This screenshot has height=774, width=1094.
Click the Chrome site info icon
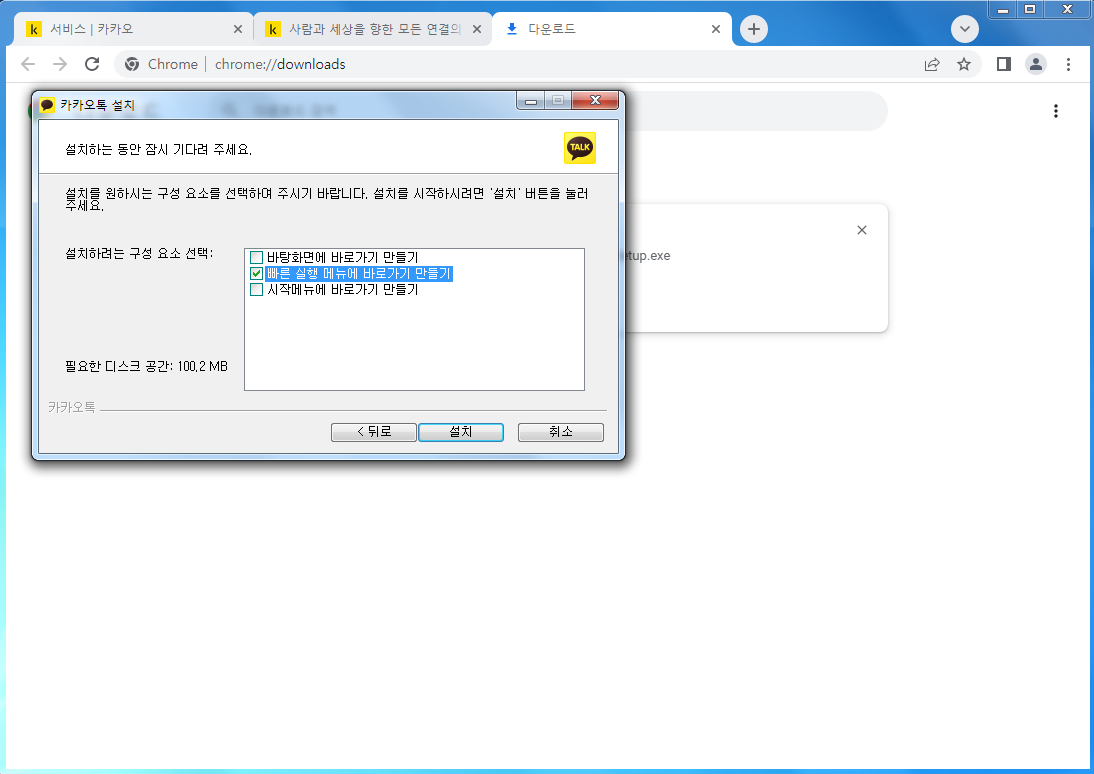132,64
